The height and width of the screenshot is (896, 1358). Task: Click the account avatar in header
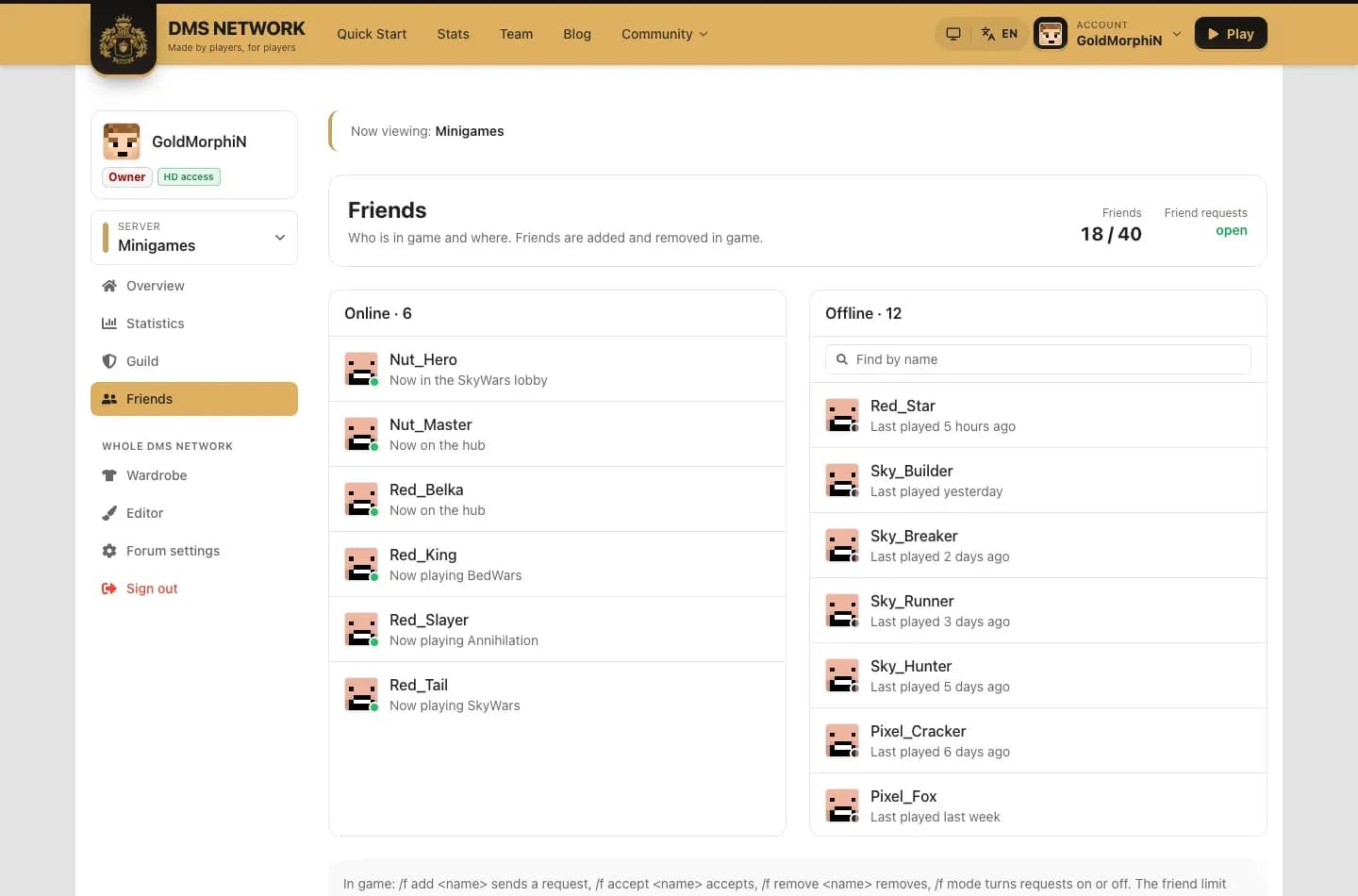coord(1051,34)
